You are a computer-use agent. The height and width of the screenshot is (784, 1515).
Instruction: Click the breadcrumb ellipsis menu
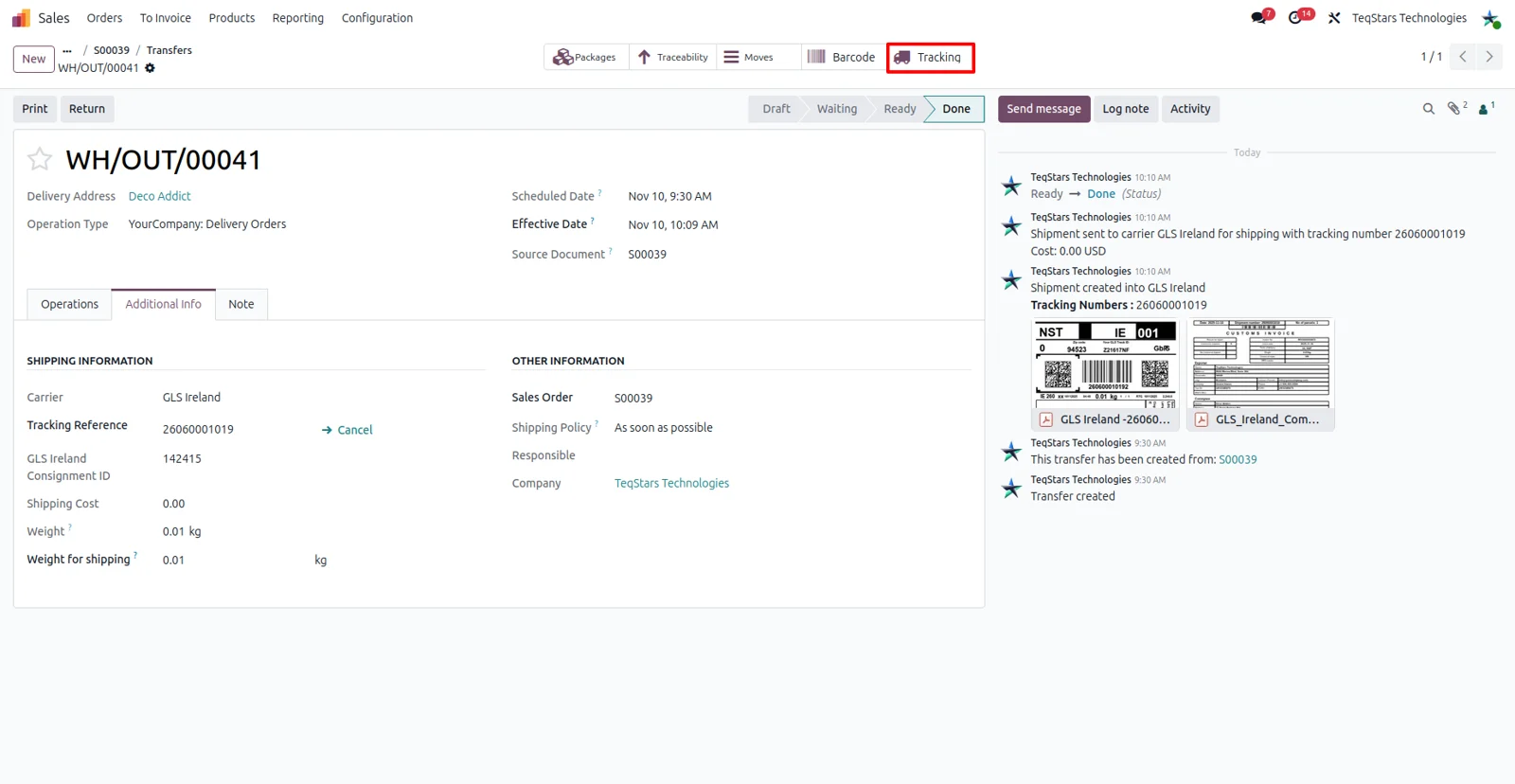pos(67,50)
